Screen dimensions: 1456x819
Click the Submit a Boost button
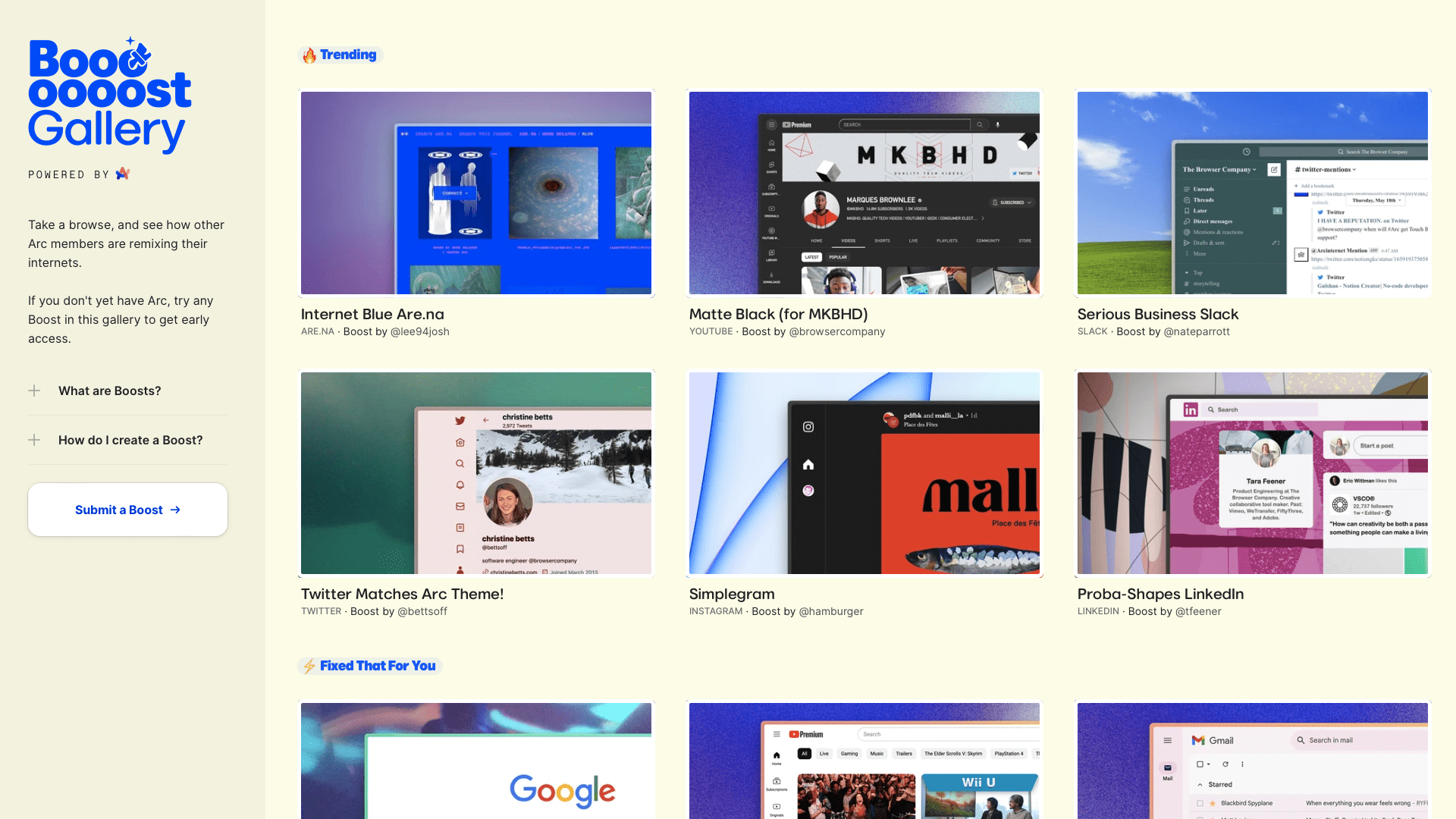pyautogui.click(x=127, y=510)
